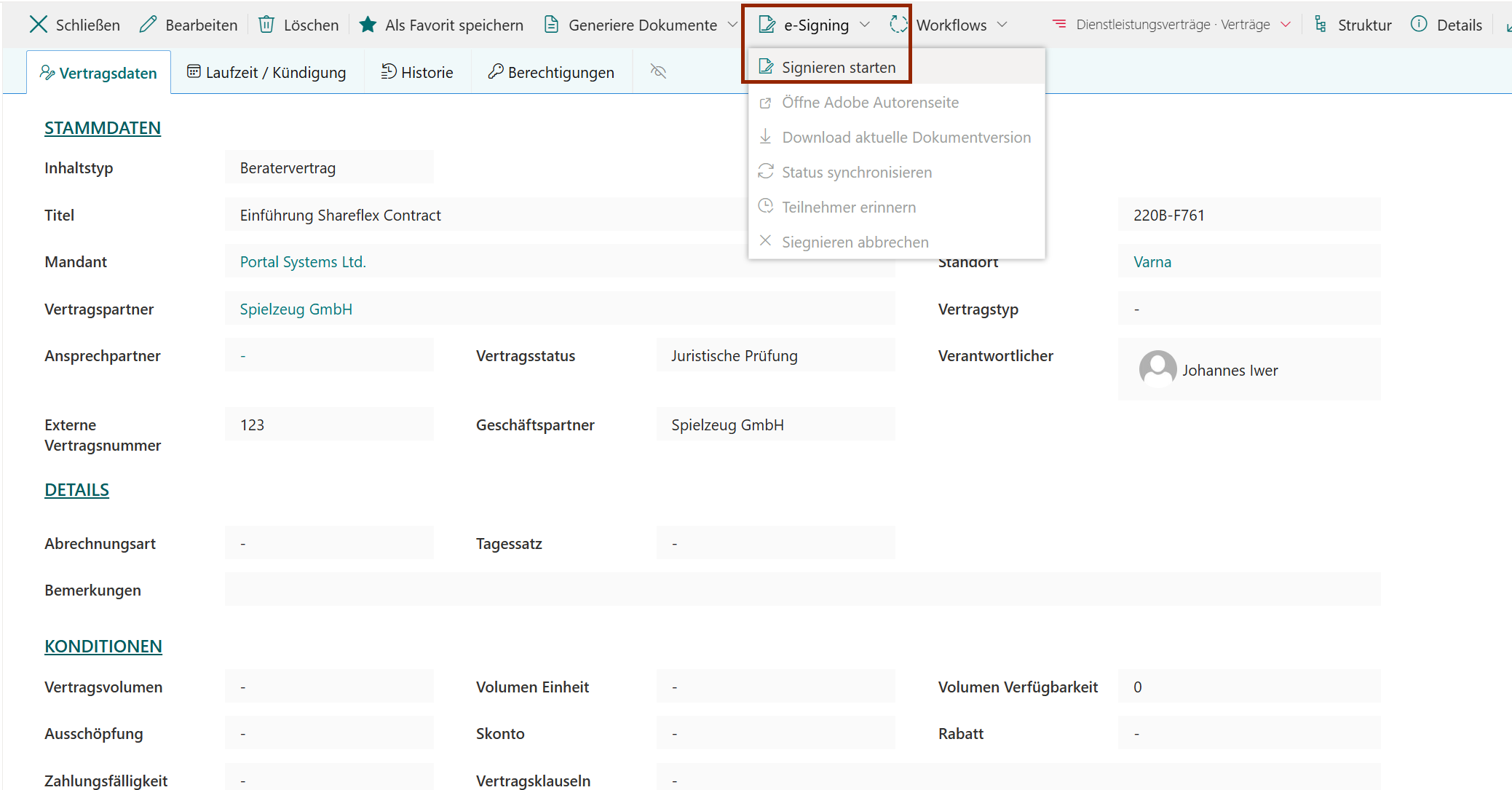Collapse the e-Signing dropdown chevron
The image size is (1512, 790).
pos(865,25)
